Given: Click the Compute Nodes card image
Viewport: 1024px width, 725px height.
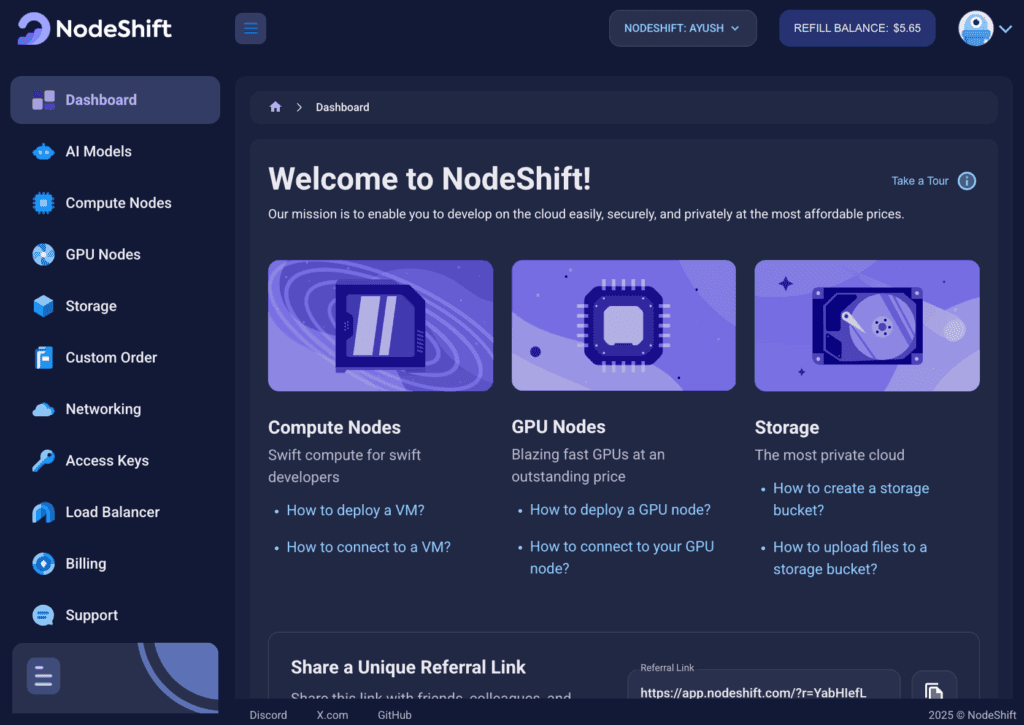Looking at the screenshot, I should (380, 326).
